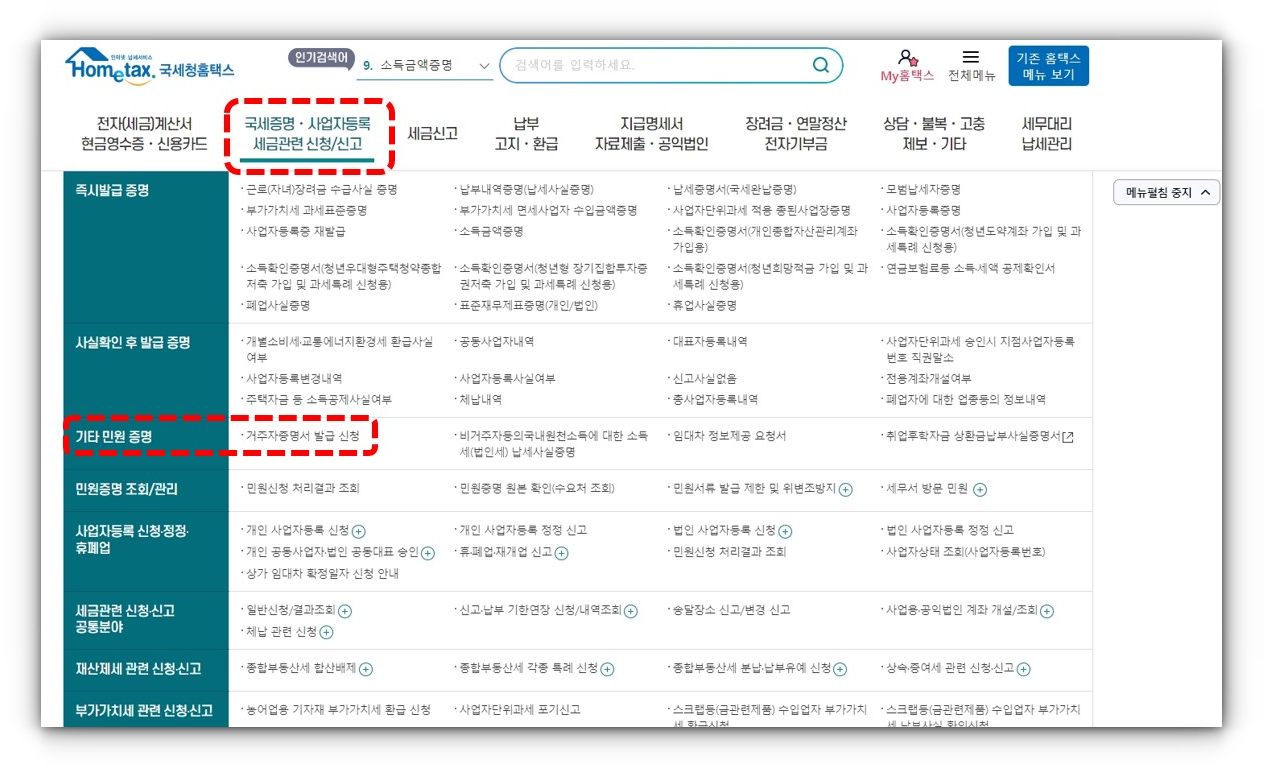Image resolution: width=1263 pixels, height=769 pixels.
Task: Click plus icon beside 세무서 방문 민원
Action: pyautogui.click(x=980, y=490)
